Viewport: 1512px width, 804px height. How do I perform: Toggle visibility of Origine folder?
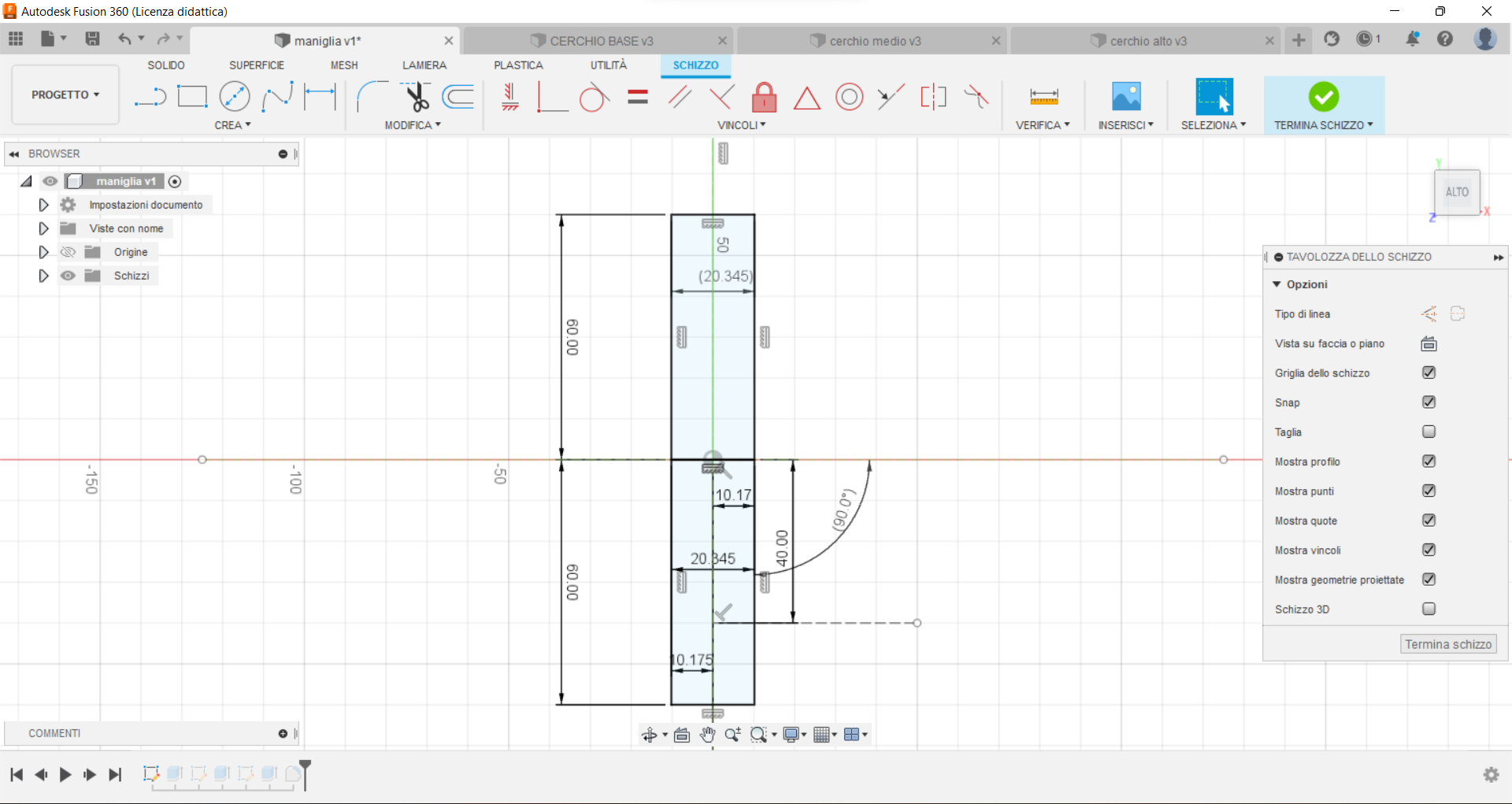69,252
